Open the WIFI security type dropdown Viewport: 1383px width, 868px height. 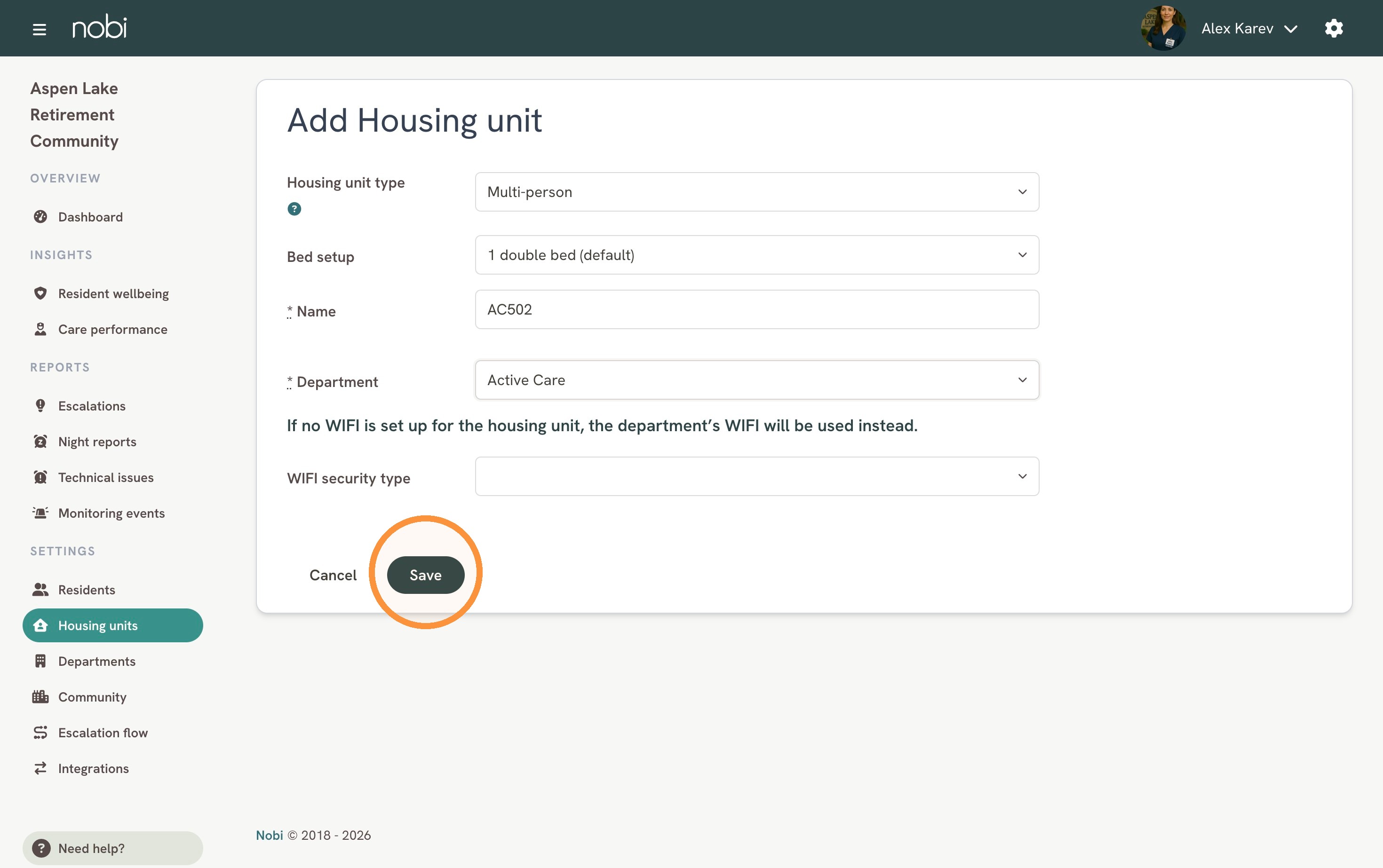pos(756,476)
